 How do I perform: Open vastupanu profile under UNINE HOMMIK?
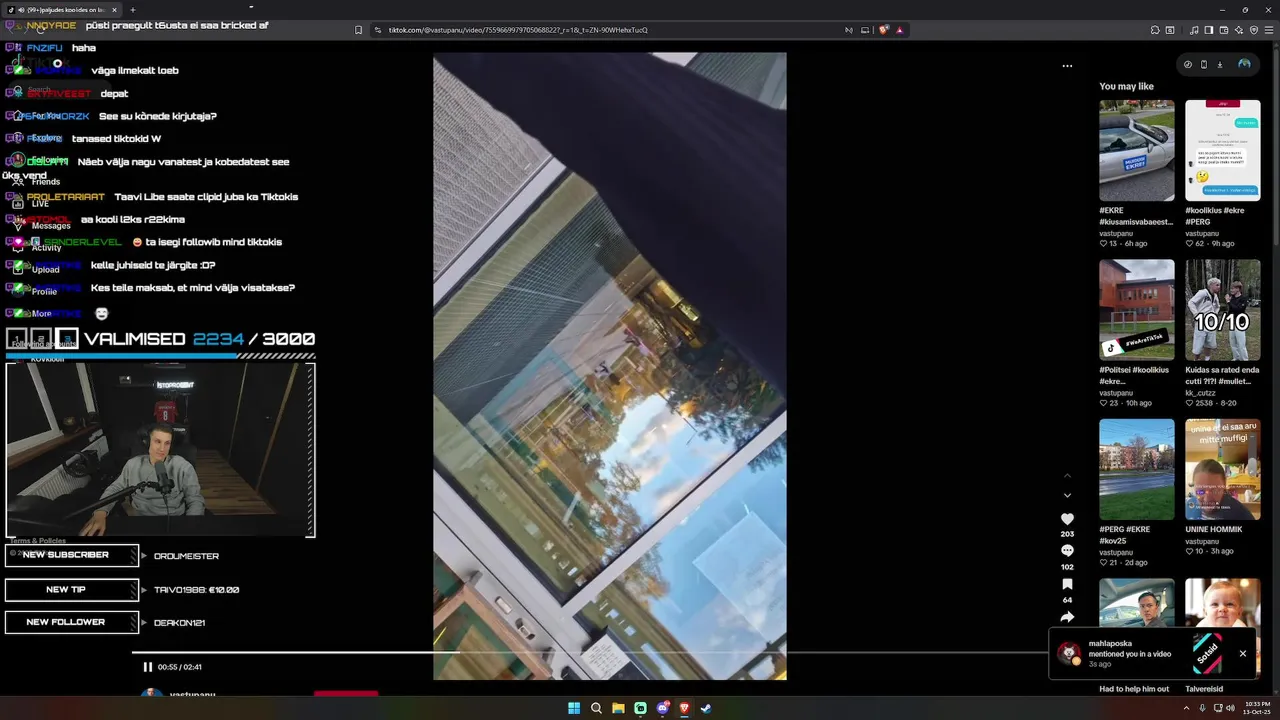1202,541
